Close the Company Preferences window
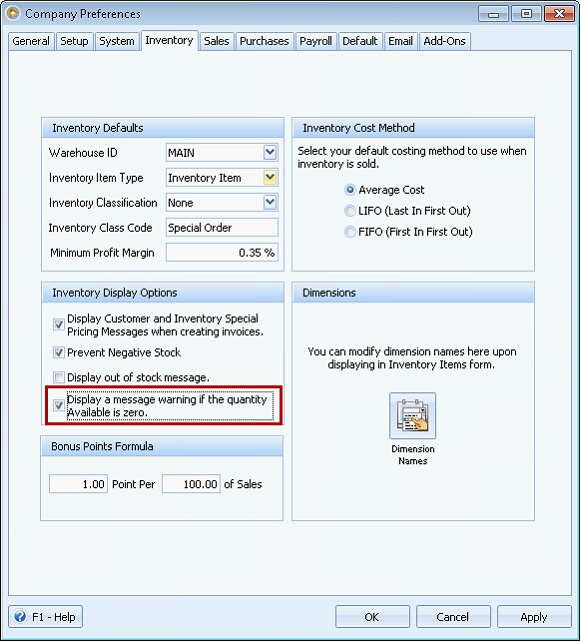 tap(559, 14)
